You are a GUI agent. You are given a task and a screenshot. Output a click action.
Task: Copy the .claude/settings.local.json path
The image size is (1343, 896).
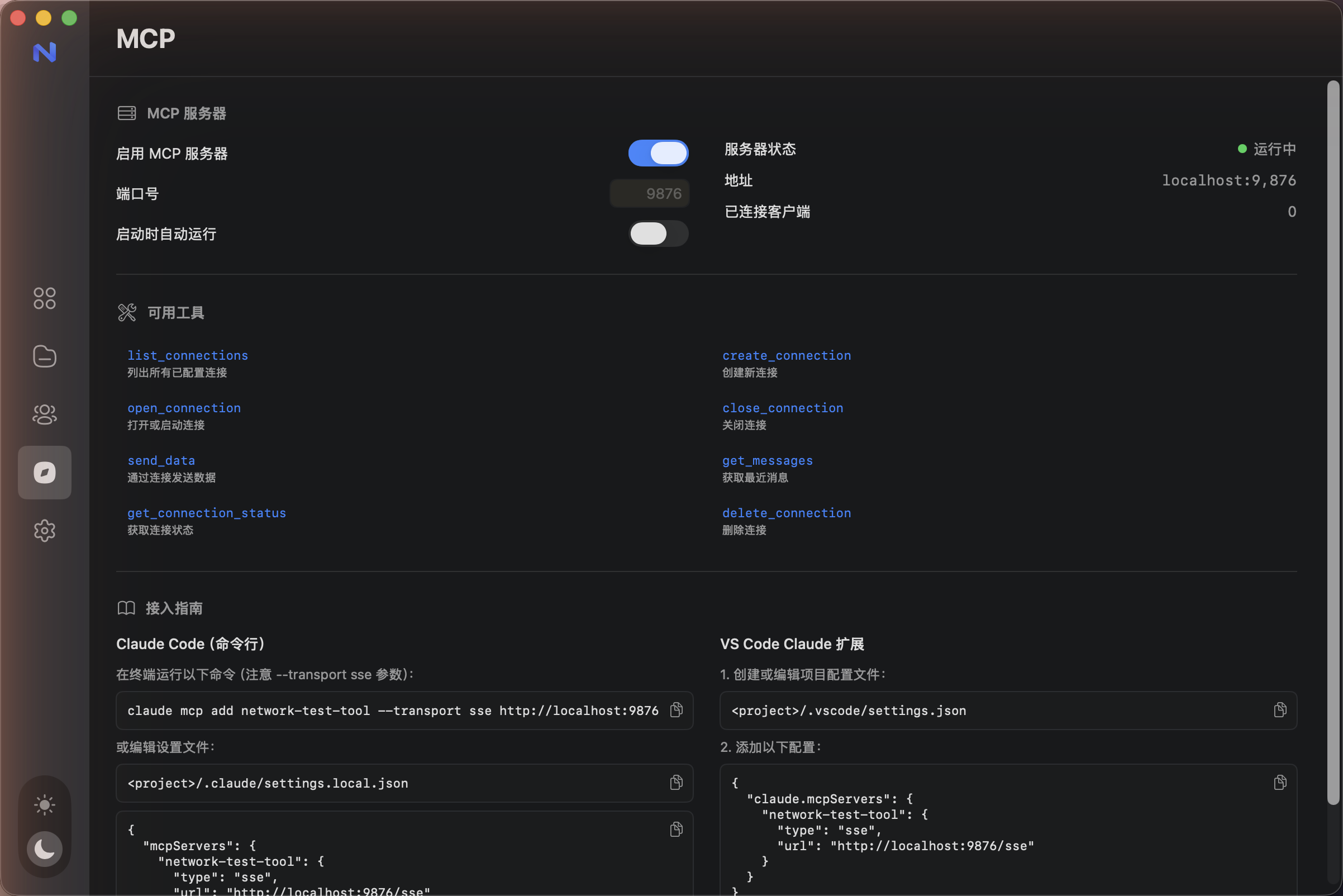coord(677,782)
